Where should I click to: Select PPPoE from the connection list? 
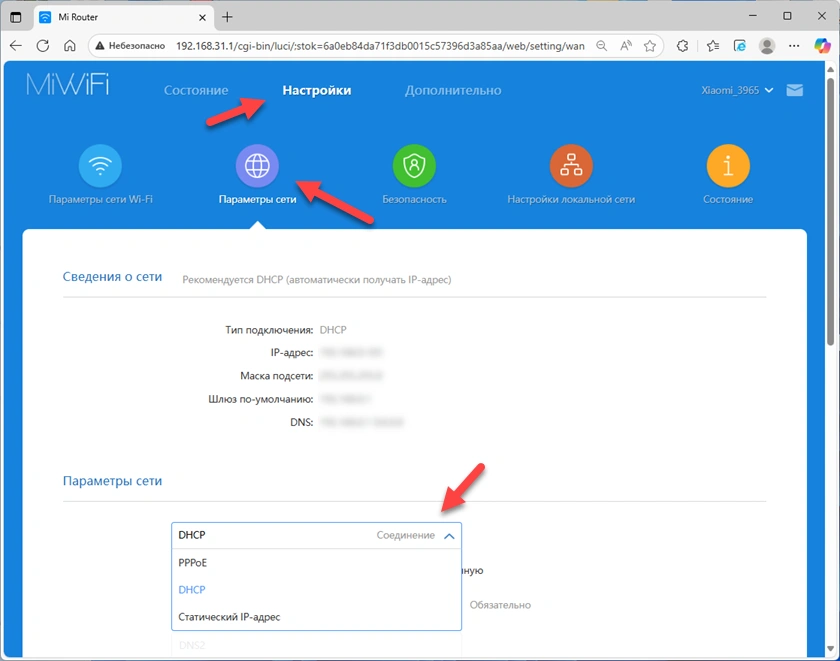(x=193, y=563)
